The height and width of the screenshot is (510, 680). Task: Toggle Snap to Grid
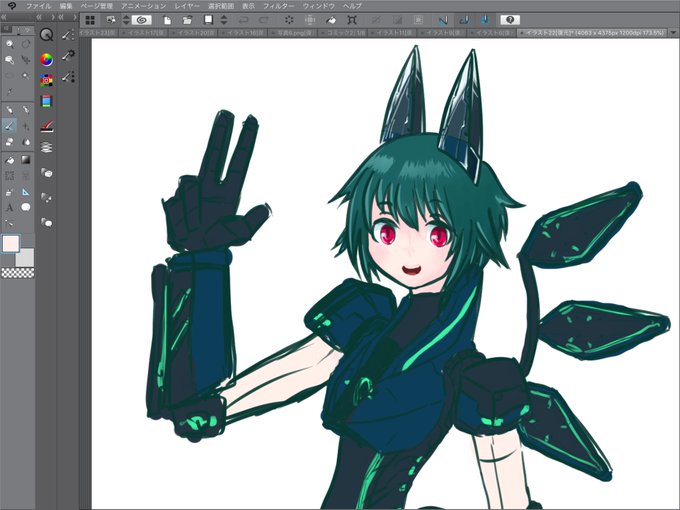coord(485,20)
